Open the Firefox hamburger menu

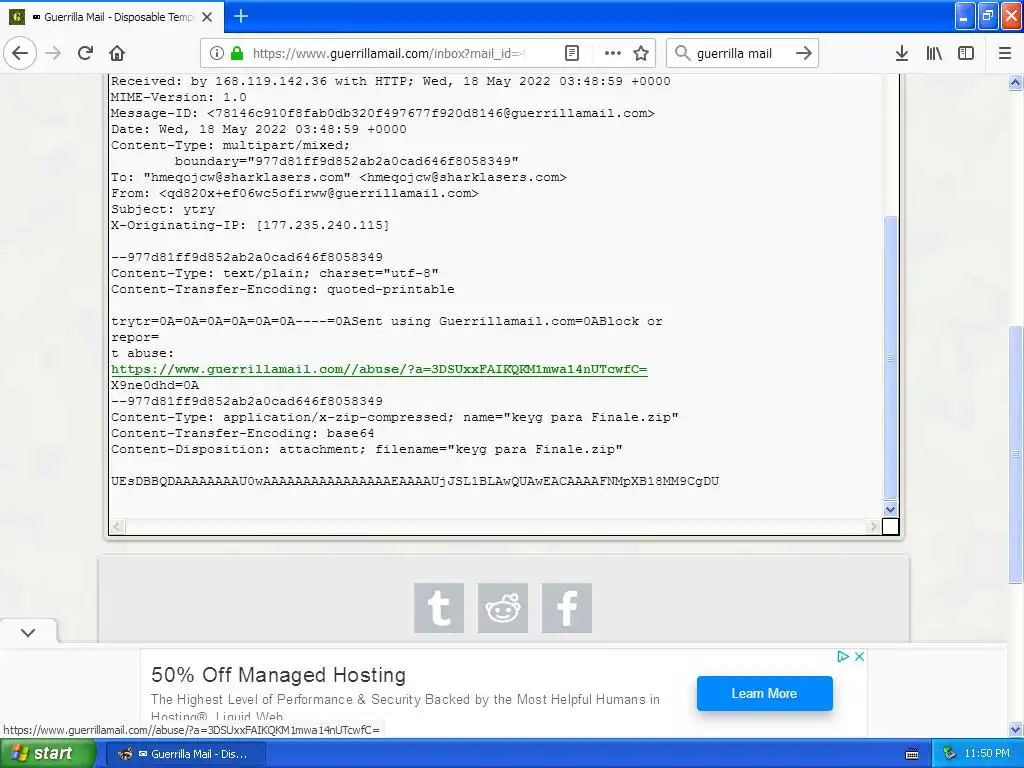(1005, 54)
